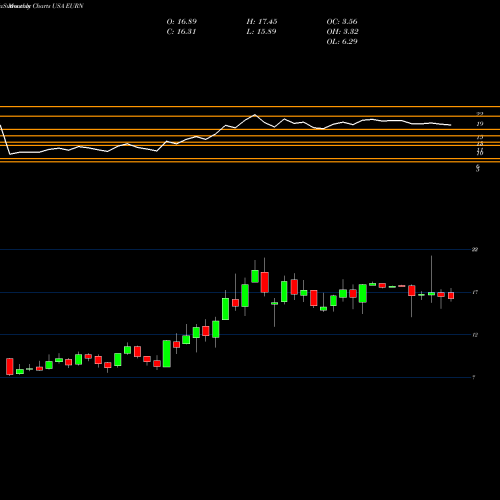Screen dimensions: 500x500
Task: Click the chart title containing USA EURN
Action: (42, 6)
